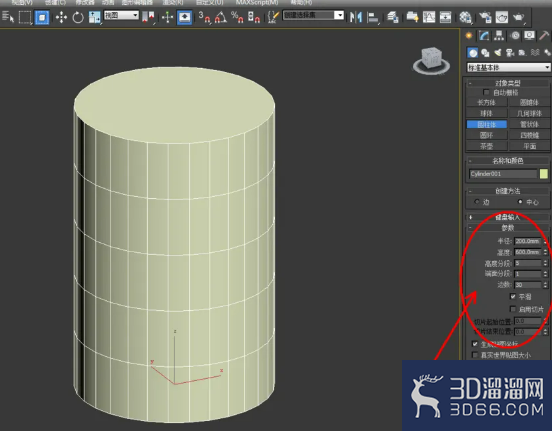Open named selection sets dropdown
This screenshot has width=552, height=431.
[x=313, y=15]
